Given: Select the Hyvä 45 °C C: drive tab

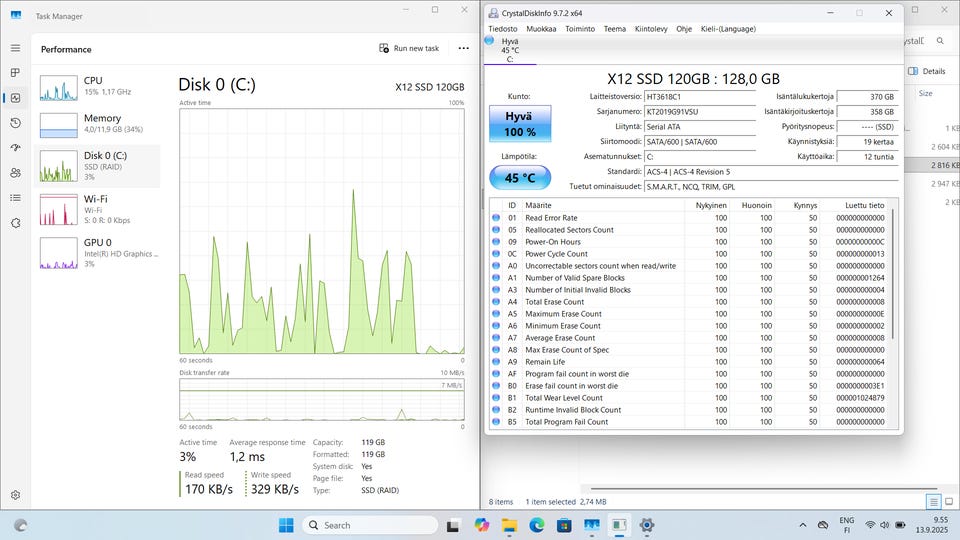Looking at the screenshot, I should (x=509, y=50).
